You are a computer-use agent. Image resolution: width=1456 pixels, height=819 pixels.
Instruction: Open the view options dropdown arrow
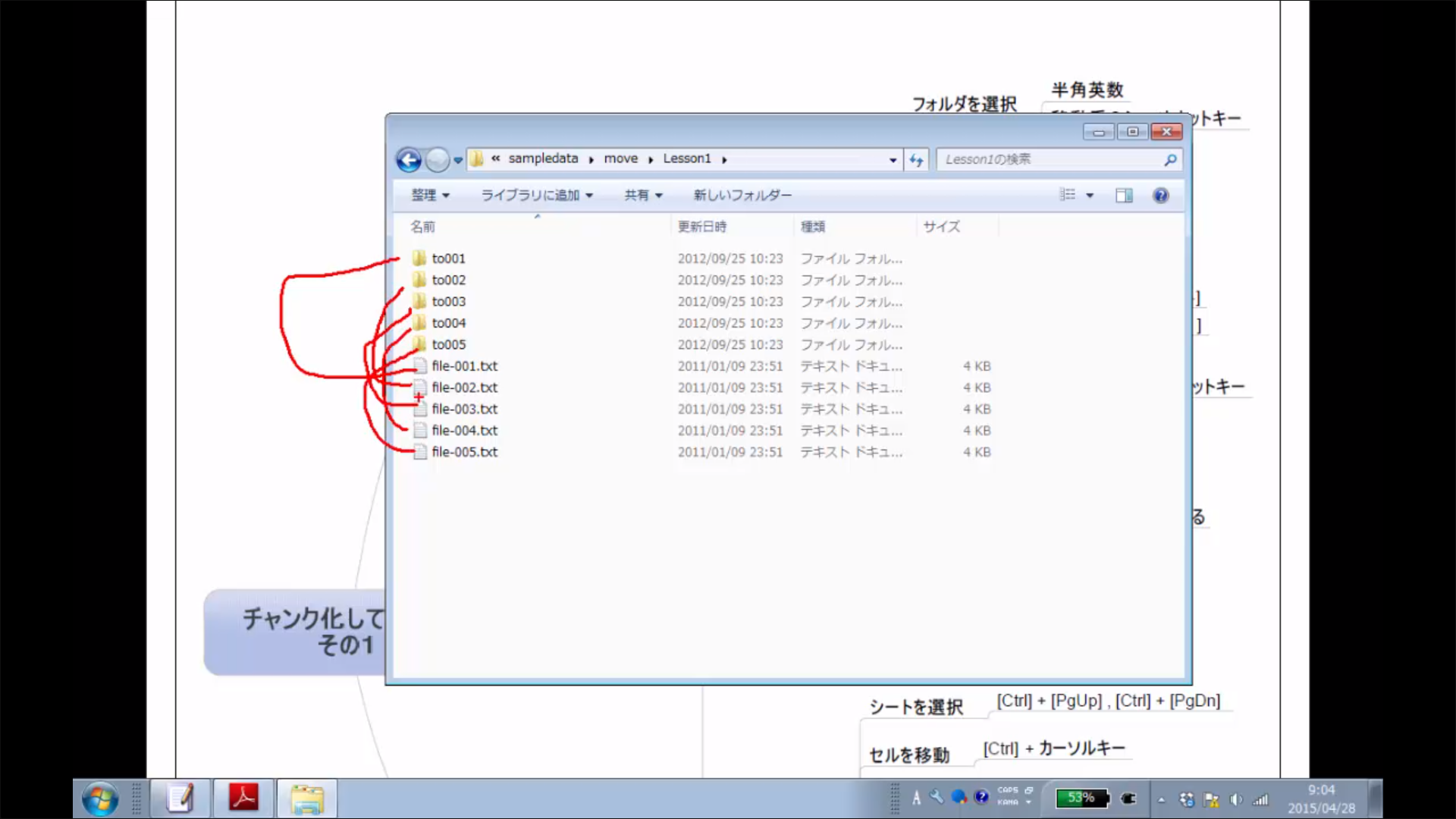1090,196
